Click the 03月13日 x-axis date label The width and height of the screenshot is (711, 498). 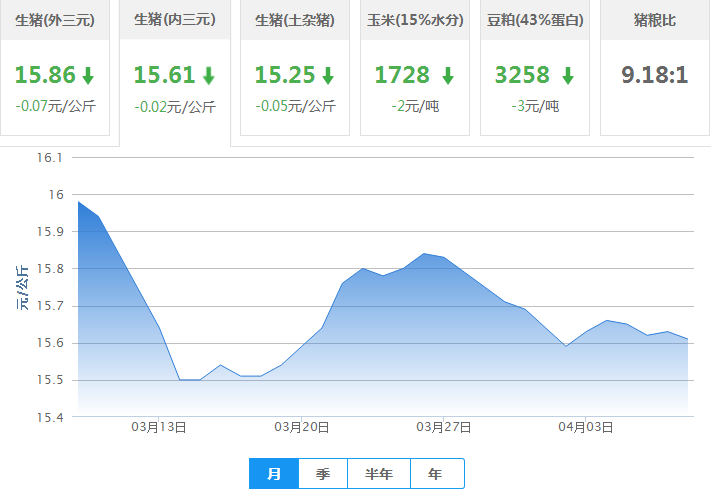click(x=159, y=427)
